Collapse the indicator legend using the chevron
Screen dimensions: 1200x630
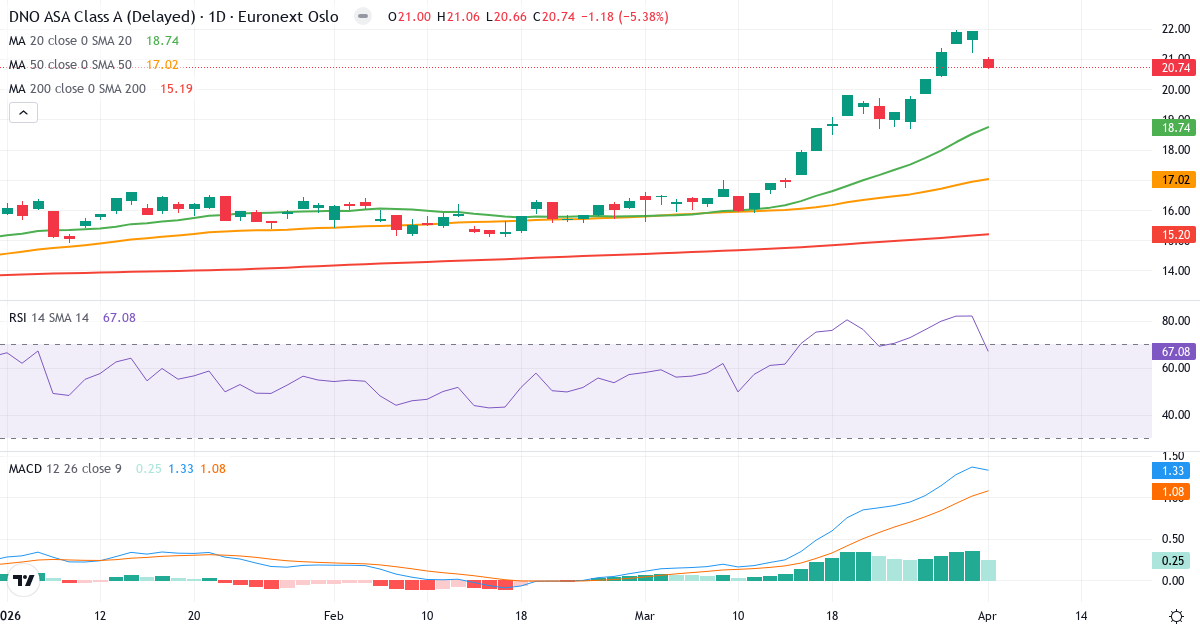point(22,112)
